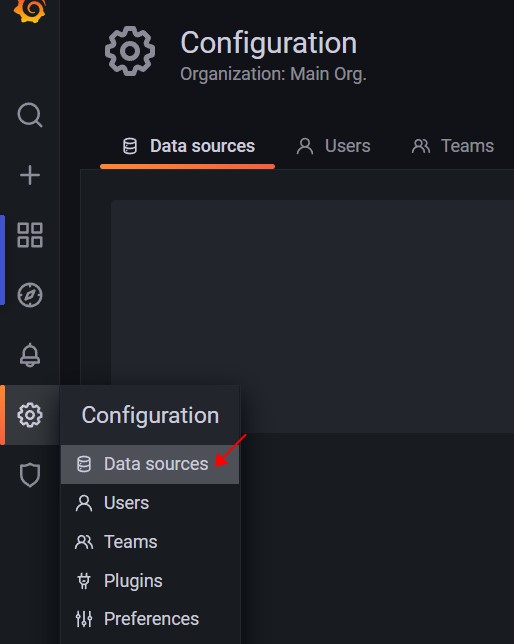
Task: Open the Alerting bell icon
Action: tap(30, 355)
